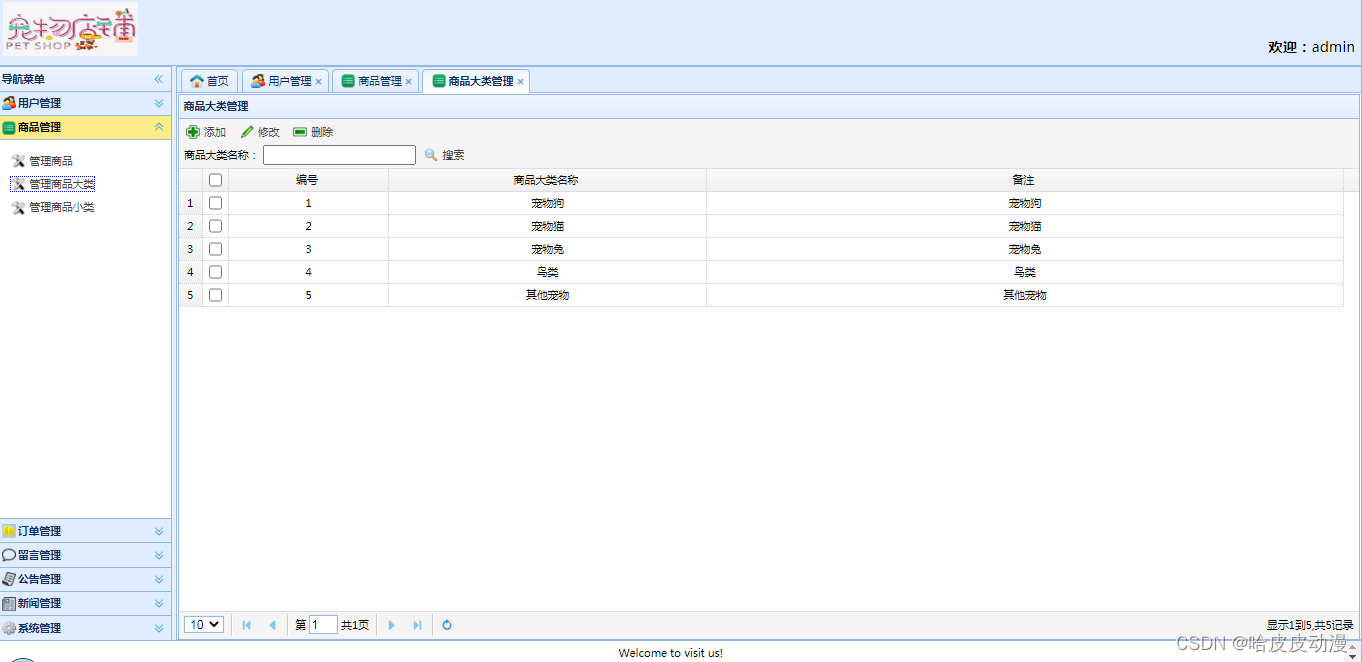Go to the next page

tap(391, 625)
